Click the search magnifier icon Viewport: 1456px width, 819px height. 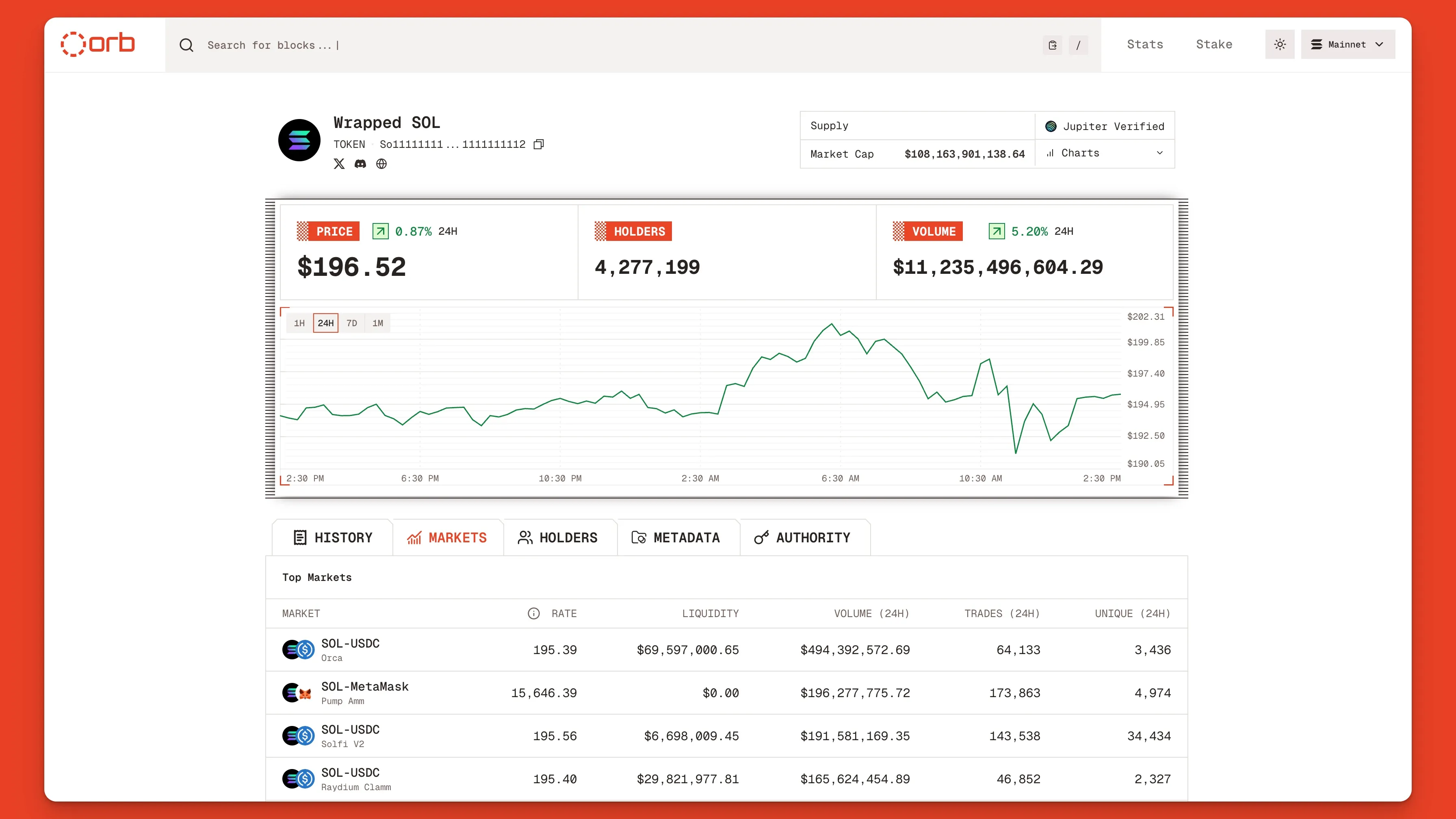186,45
